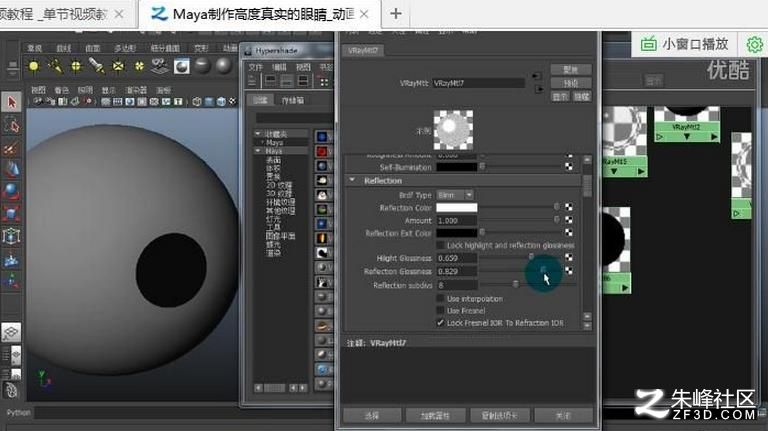
Task: Click the material sample swatch preview
Action: [454, 130]
